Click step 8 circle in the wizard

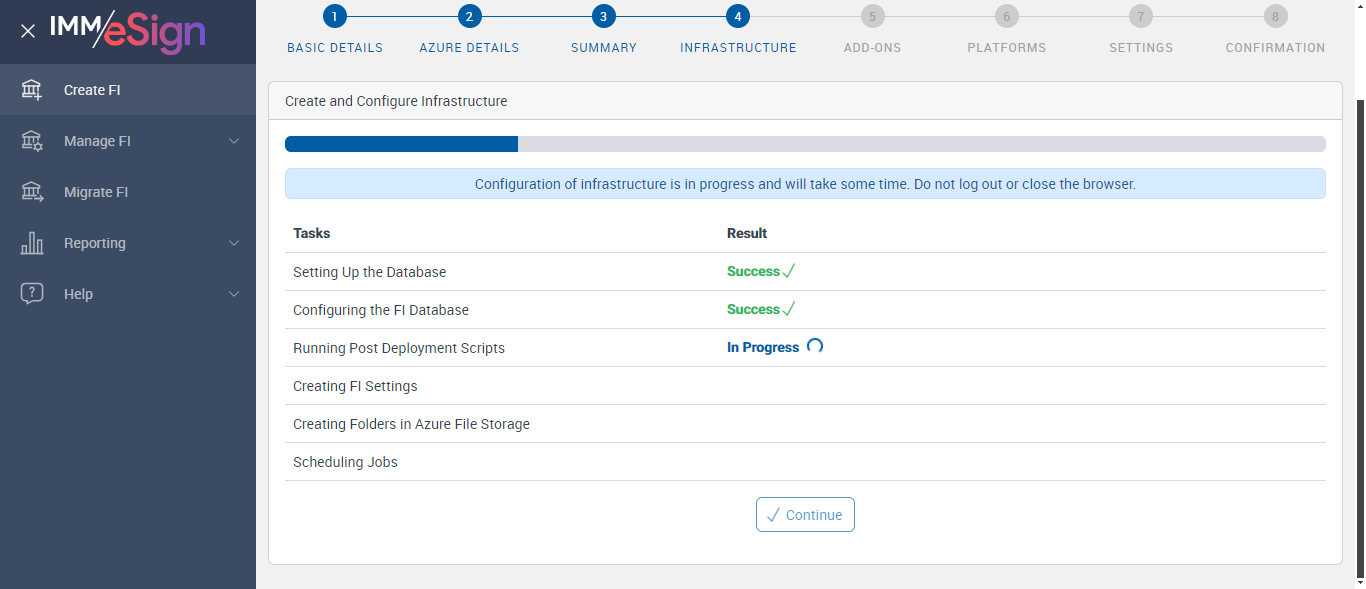click(x=1275, y=16)
